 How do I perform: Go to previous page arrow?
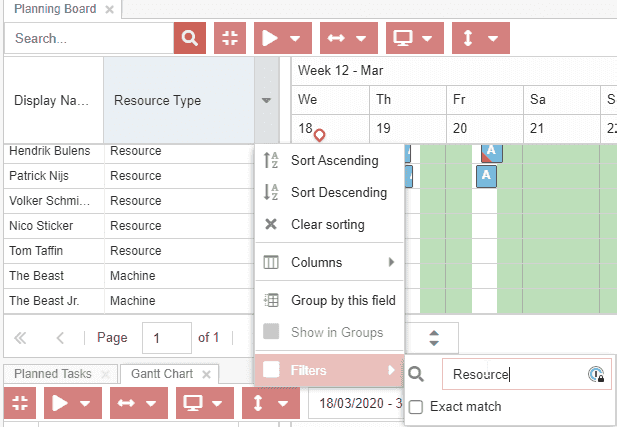pyautogui.click(x=60, y=338)
